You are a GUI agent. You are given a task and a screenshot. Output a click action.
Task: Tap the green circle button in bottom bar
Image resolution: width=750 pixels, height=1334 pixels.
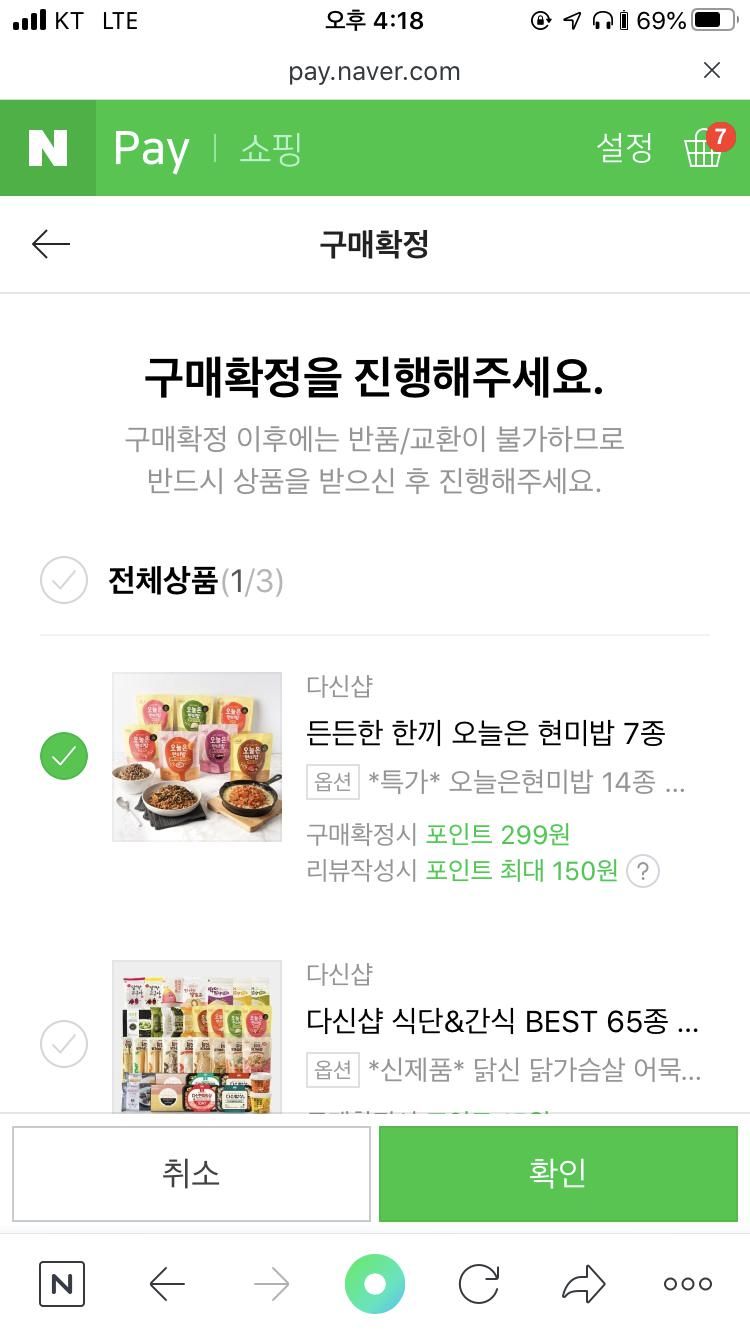[x=375, y=1284]
